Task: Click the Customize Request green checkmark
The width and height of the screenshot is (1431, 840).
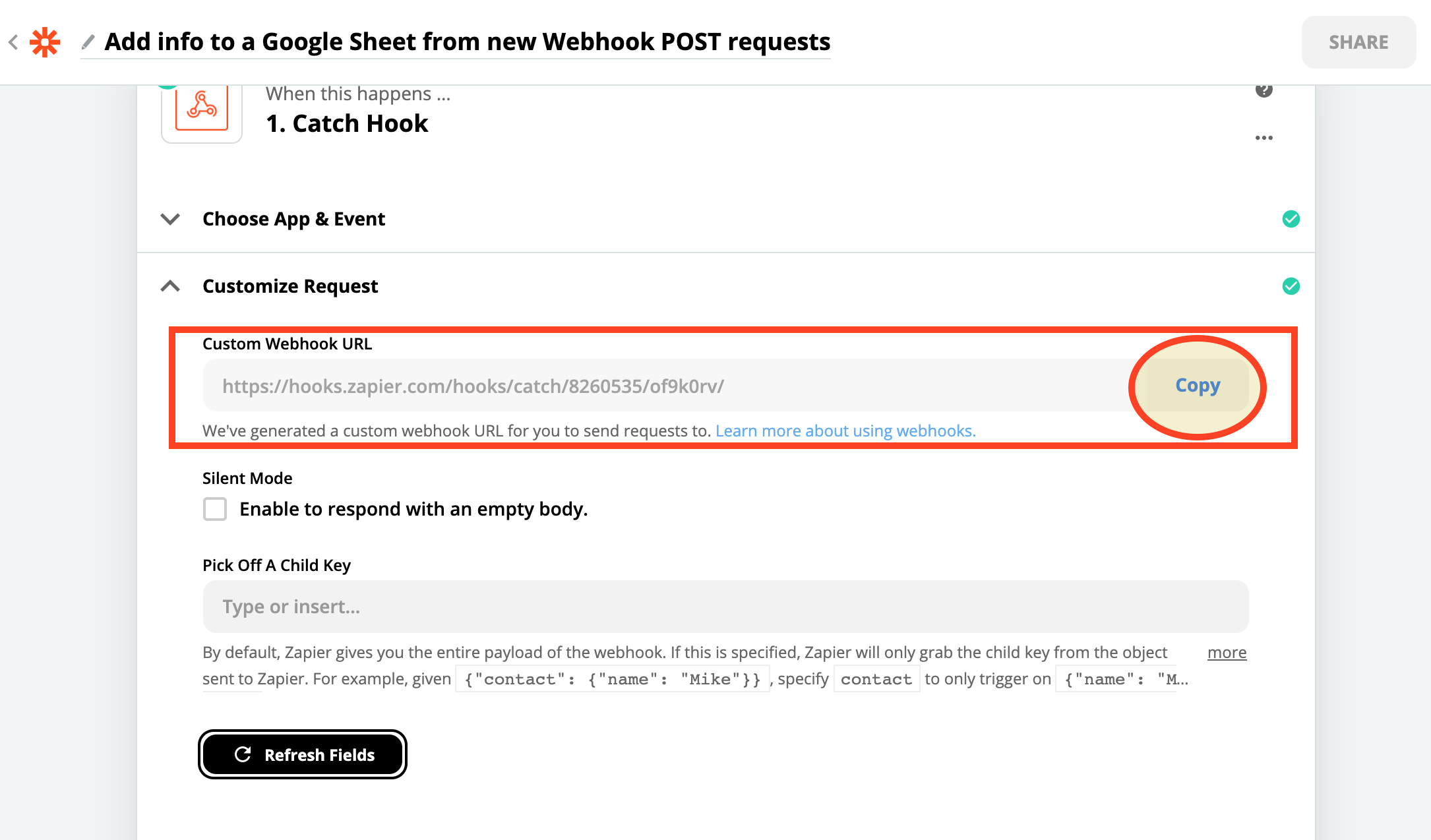Action: click(x=1291, y=286)
